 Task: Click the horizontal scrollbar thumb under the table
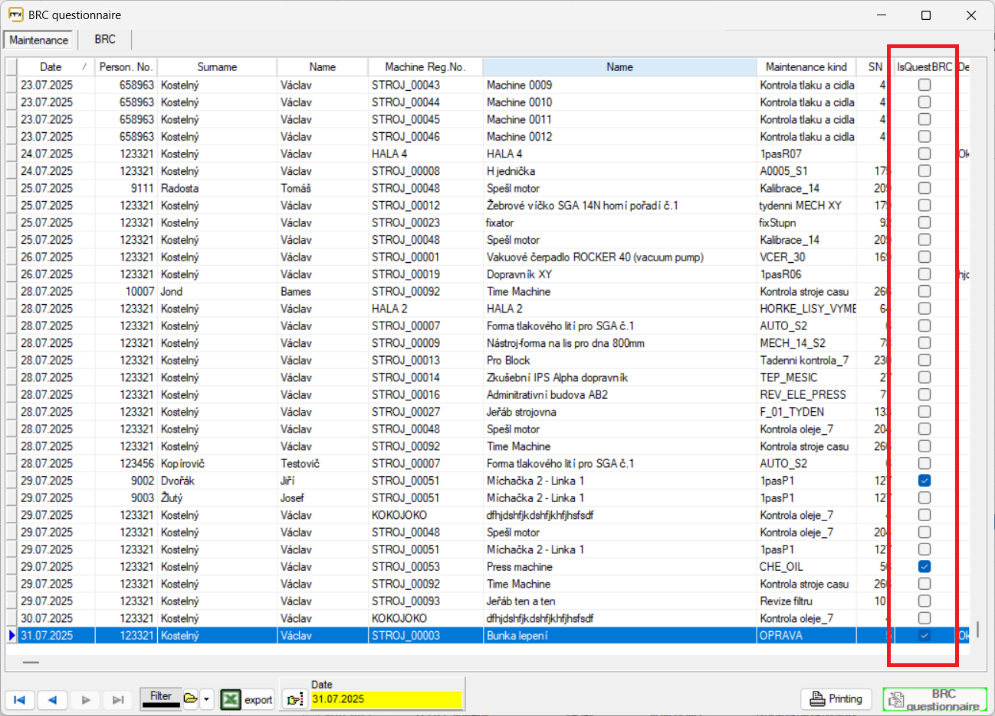point(30,663)
